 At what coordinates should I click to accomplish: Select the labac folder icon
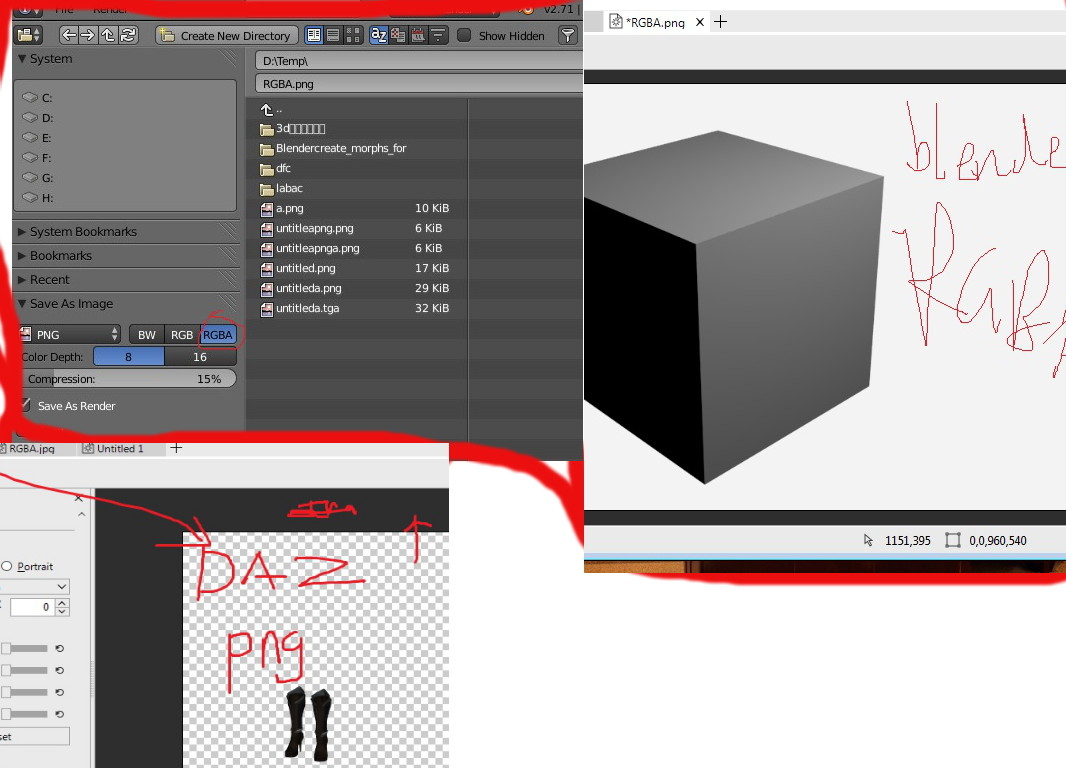coord(266,189)
